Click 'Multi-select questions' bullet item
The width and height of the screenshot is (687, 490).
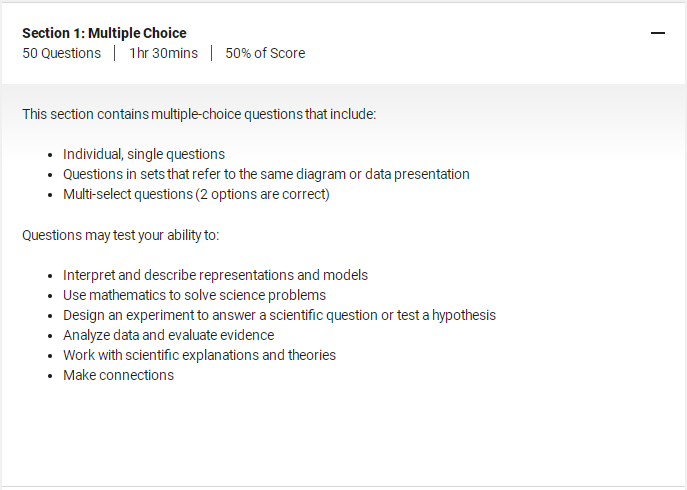(x=196, y=194)
